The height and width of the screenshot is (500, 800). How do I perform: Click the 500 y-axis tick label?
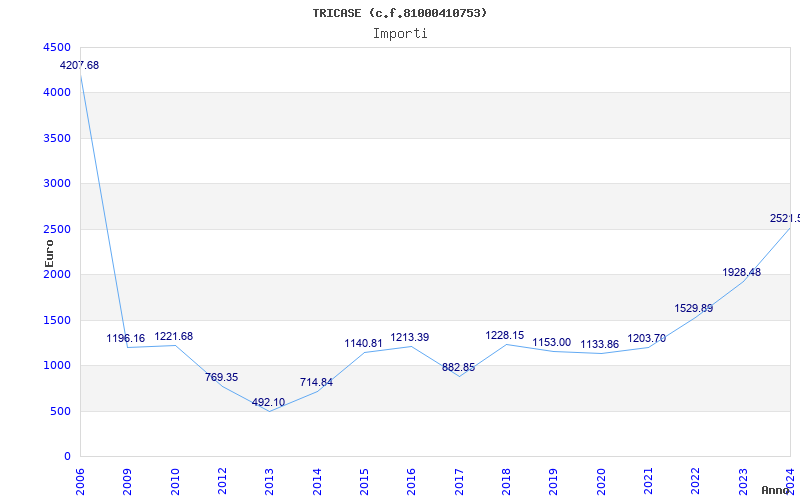(x=60, y=411)
